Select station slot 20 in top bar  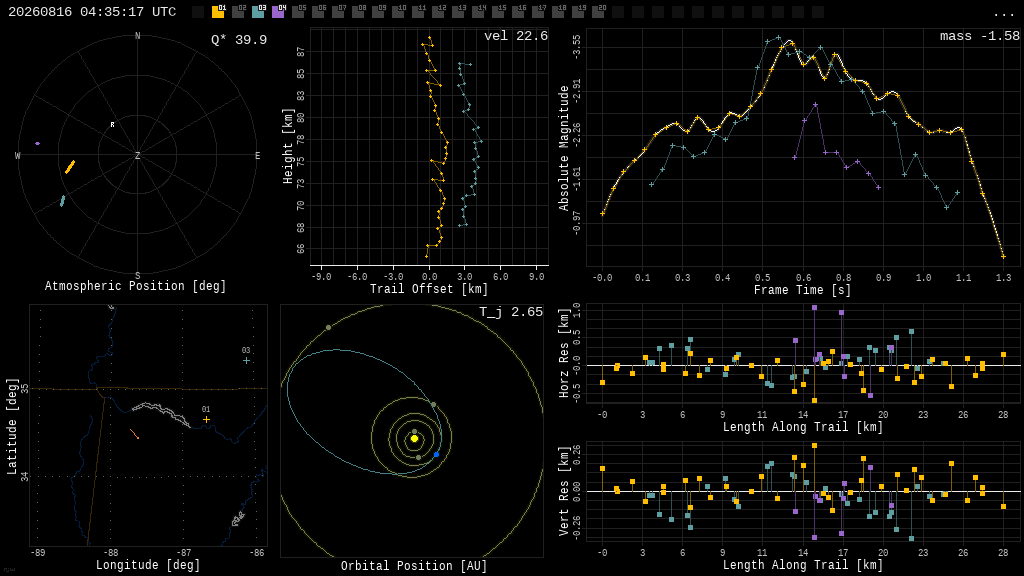point(598,12)
